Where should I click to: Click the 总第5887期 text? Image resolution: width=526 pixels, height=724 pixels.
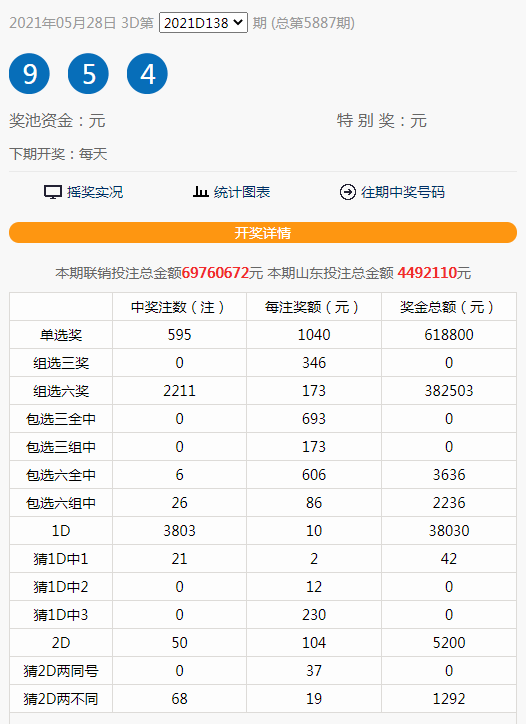point(313,23)
